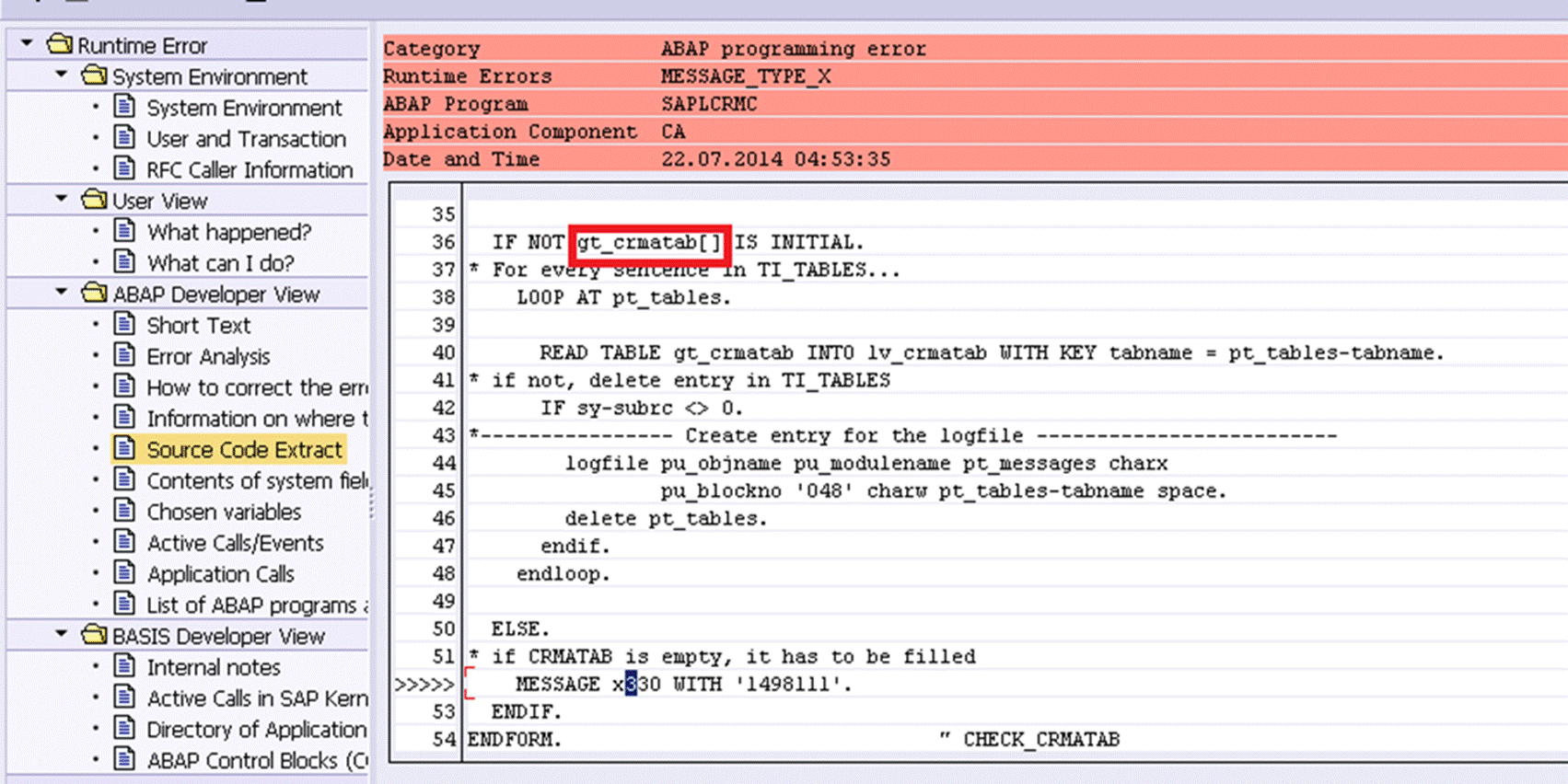This screenshot has height=784, width=1568.
Task: Click document icon beside System Environment leaf
Action: tap(124, 107)
